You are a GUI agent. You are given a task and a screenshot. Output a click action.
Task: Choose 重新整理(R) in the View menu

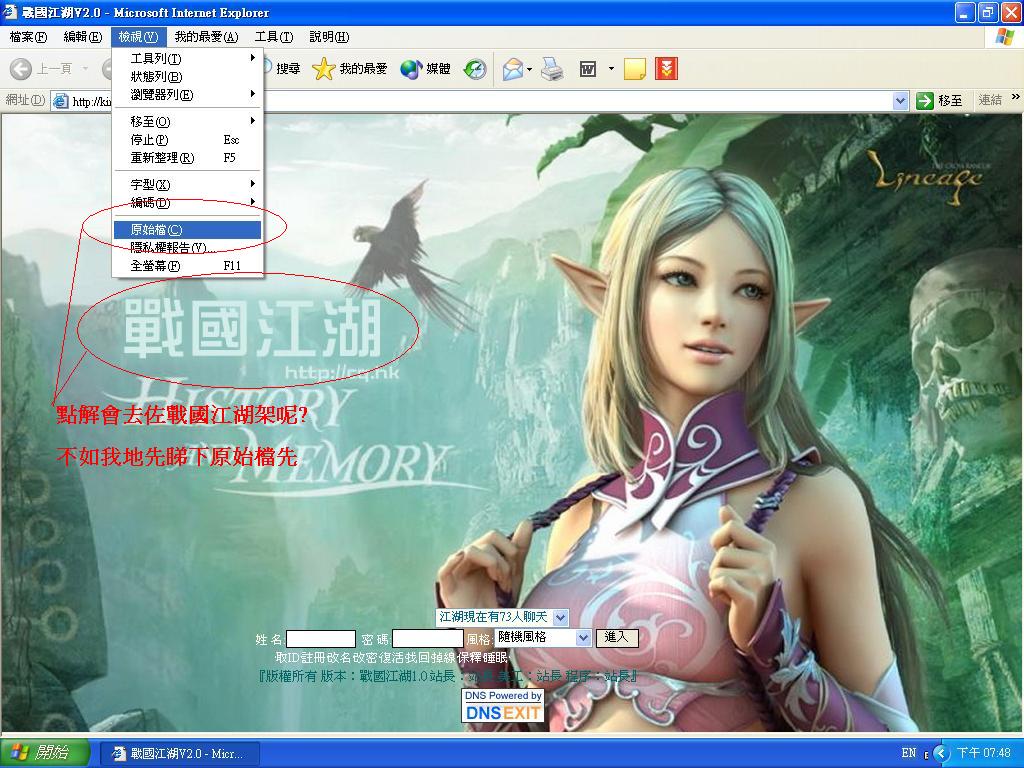click(x=187, y=158)
